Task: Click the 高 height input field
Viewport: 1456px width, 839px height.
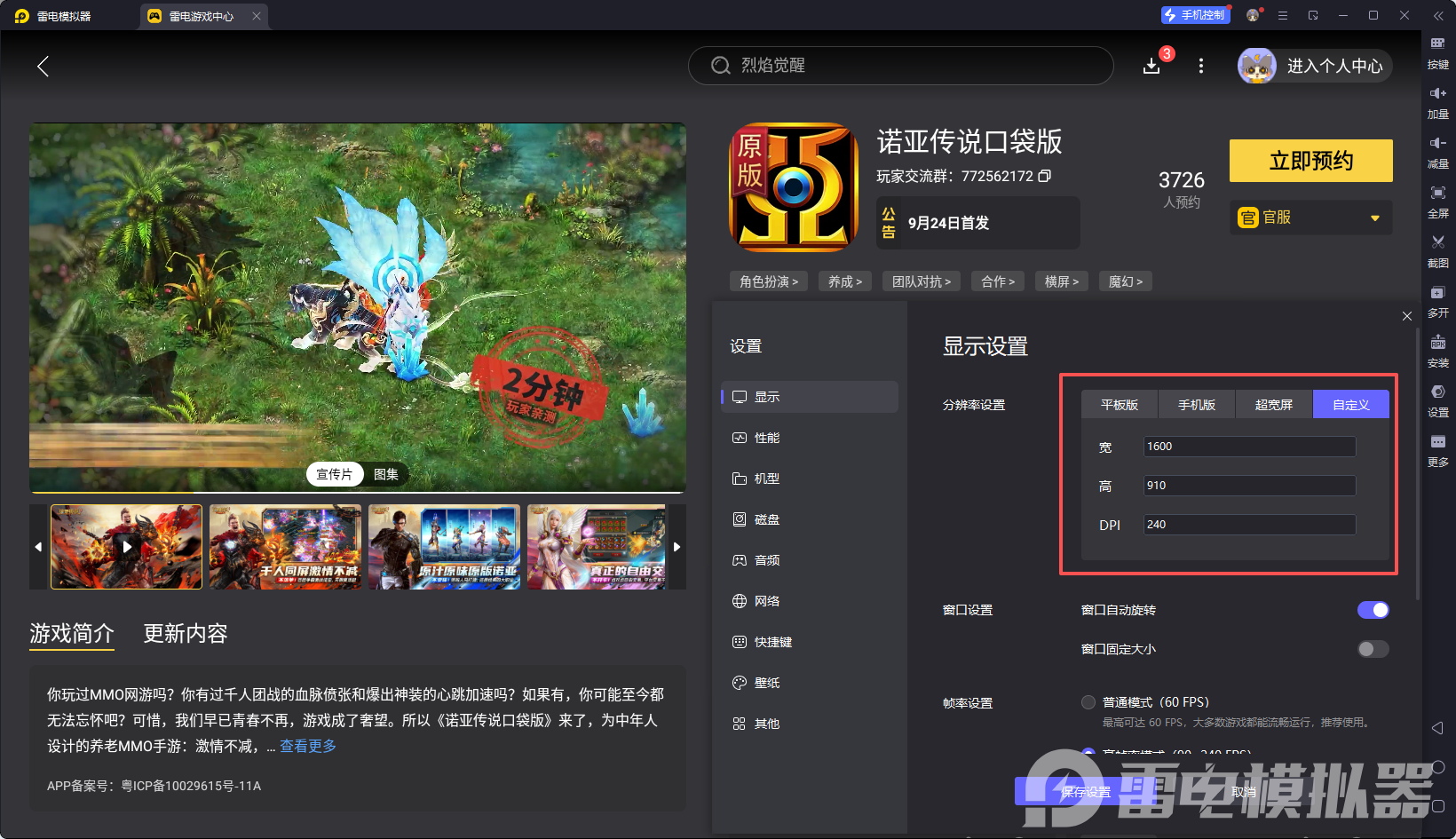Action: [1249, 486]
